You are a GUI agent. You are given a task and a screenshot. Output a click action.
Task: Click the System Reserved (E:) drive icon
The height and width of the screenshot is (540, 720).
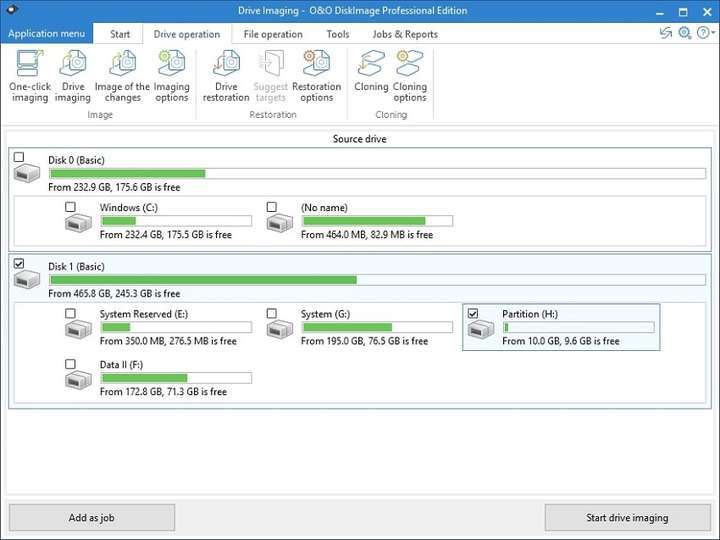pos(78,330)
